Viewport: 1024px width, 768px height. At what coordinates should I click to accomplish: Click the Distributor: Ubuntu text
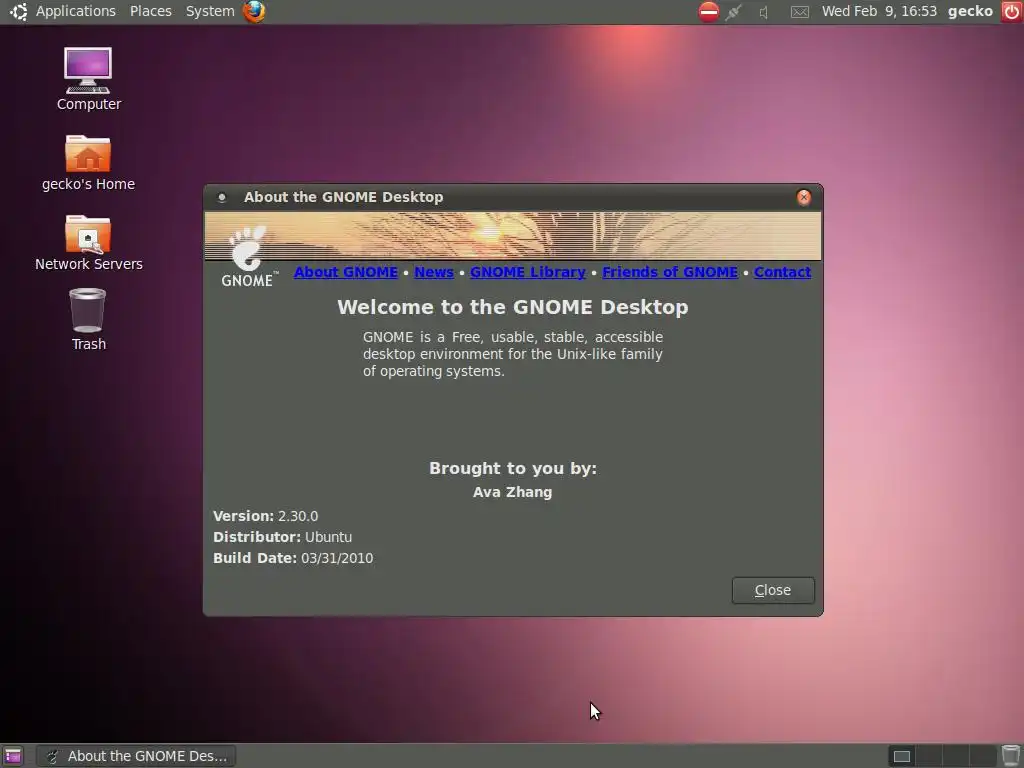[282, 537]
